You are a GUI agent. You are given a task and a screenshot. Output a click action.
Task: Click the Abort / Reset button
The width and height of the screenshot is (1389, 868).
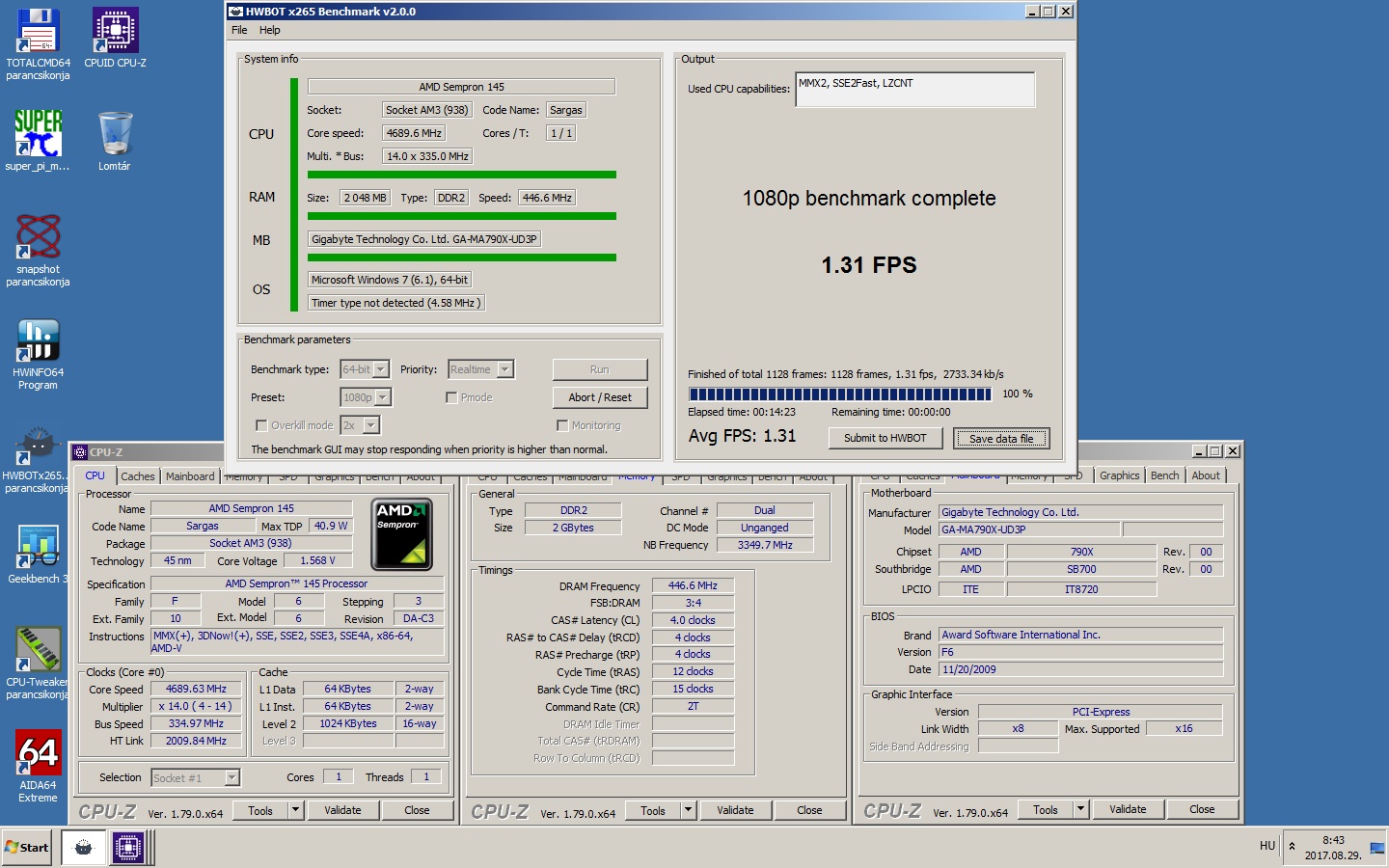pyautogui.click(x=600, y=397)
